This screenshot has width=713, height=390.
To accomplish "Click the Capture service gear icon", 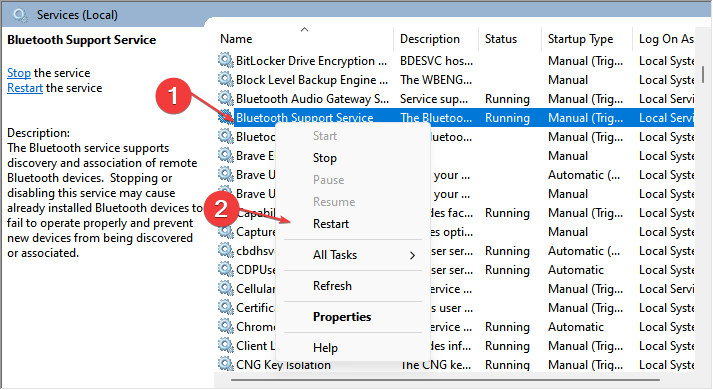I will pos(225,231).
